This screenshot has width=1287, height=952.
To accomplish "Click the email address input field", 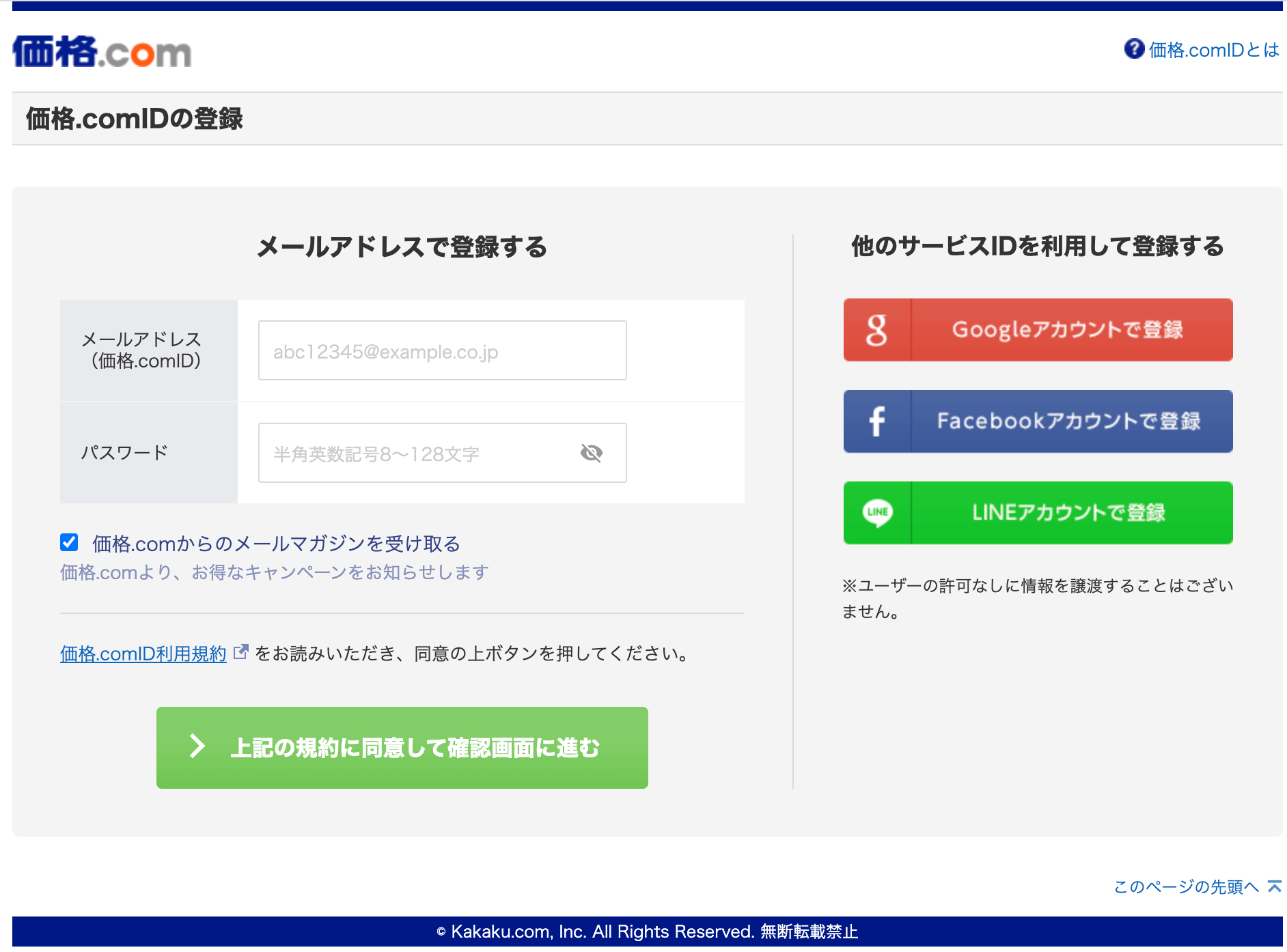I will (443, 350).
